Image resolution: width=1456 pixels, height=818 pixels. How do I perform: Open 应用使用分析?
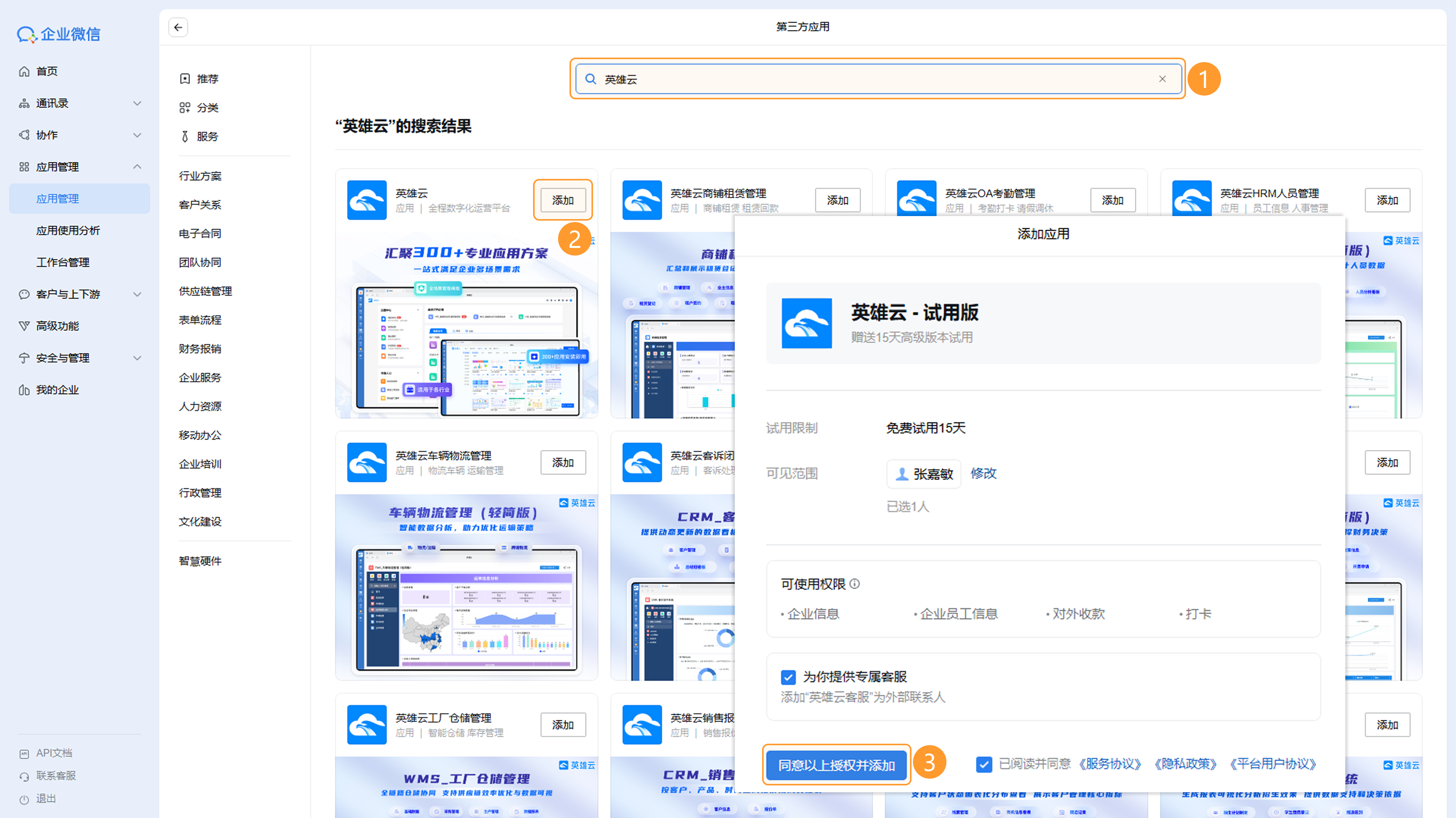point(68,230)
